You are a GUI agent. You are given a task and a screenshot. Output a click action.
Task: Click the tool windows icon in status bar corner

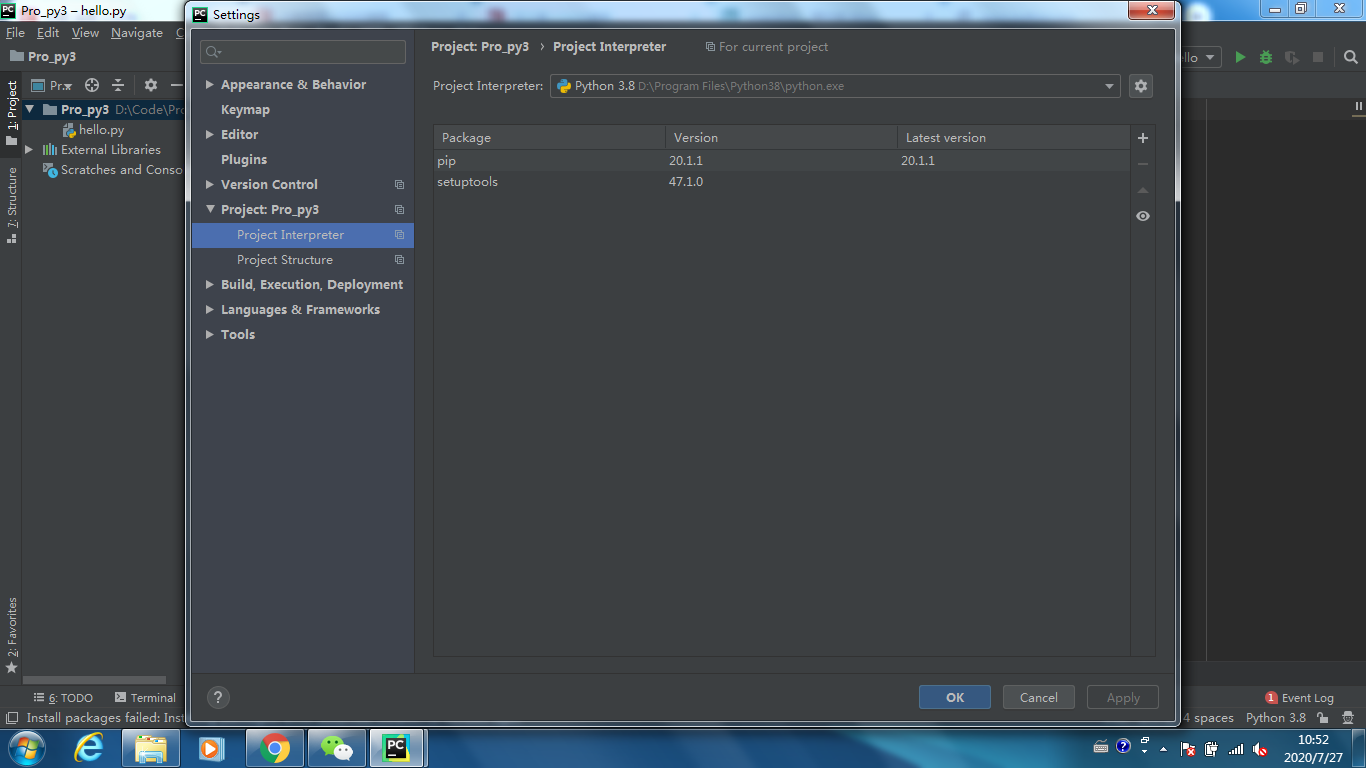pyautogui.click(x=11, y=718)
